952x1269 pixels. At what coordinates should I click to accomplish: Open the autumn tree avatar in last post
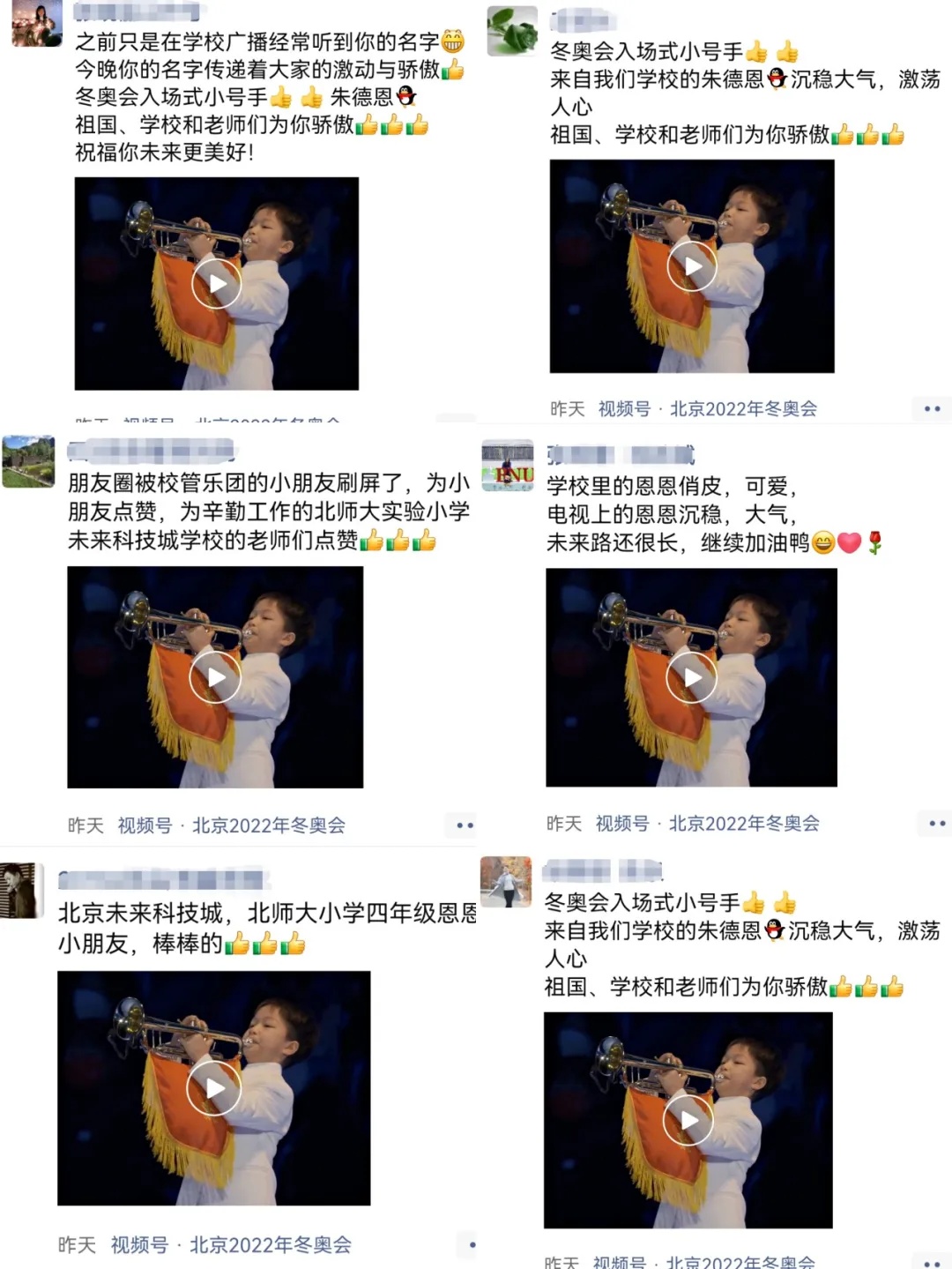(x=506, y=882)
